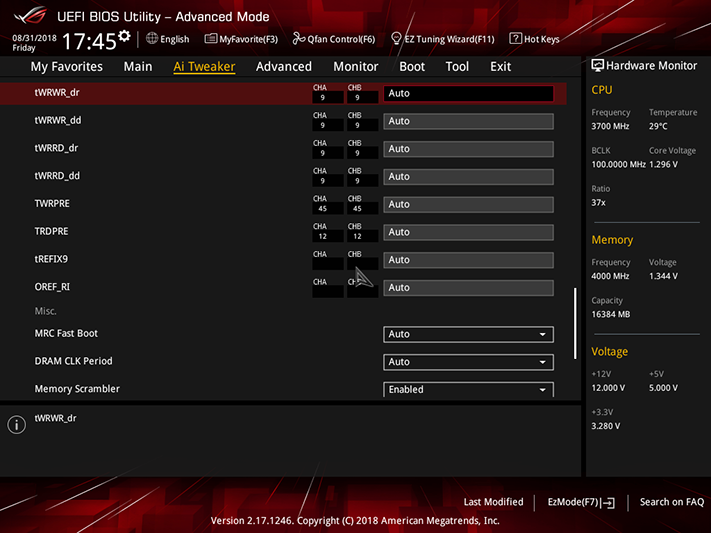Click MyFavorite(F3) label

click(248, 39)
